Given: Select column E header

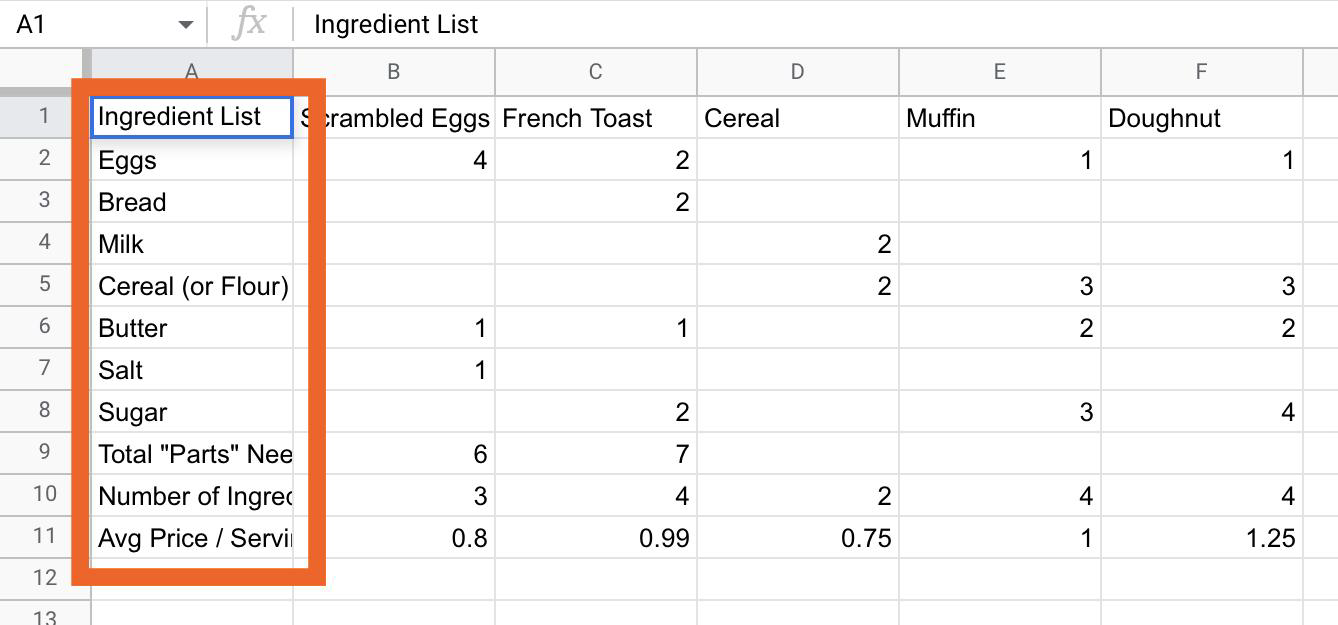Looking at the screenshot, I should click(x=1000, y=71).
